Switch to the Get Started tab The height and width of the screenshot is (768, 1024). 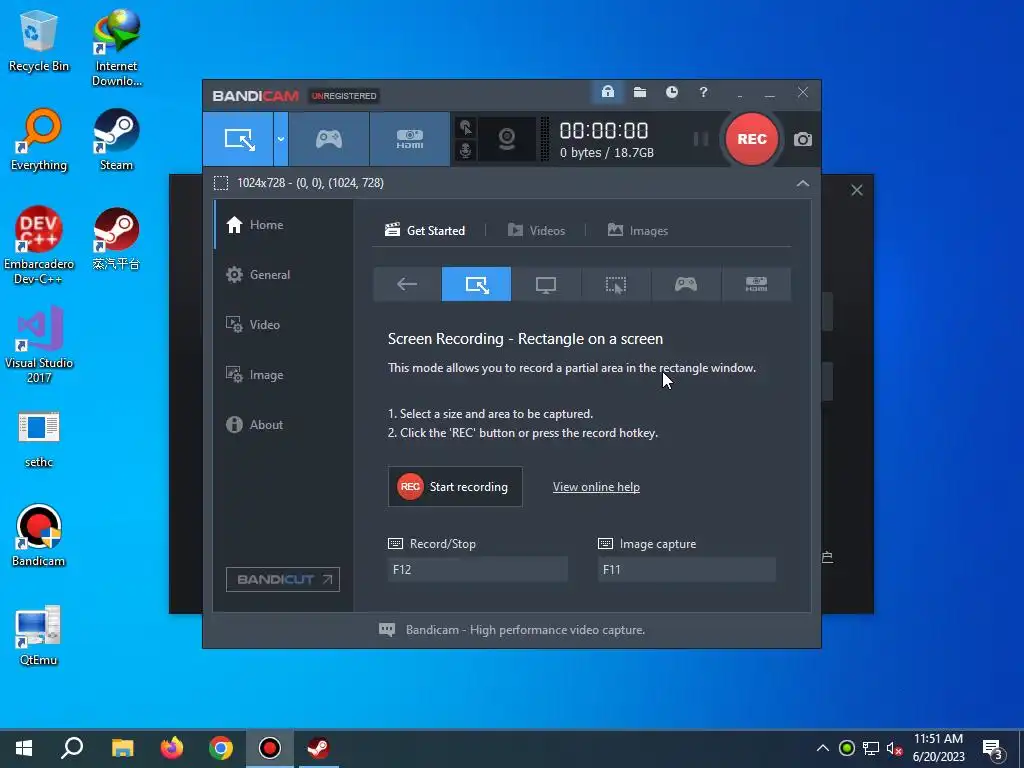pyautogui.click(x=425, y=231)
